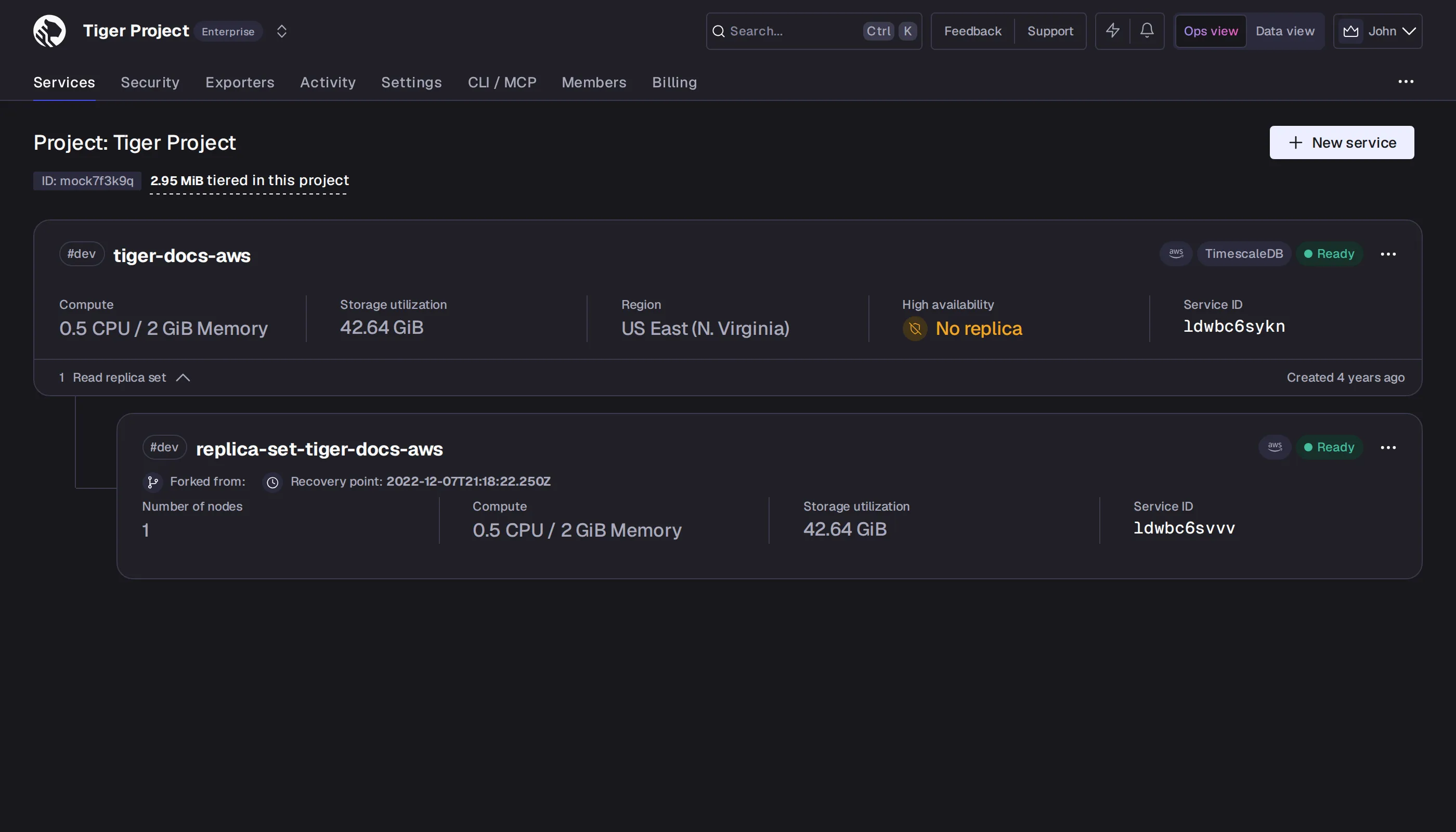The width and height of the screenshot is (1456, 832).
Task: Click the New service button
Action: pyautogui.click(x=1341, y=142)
